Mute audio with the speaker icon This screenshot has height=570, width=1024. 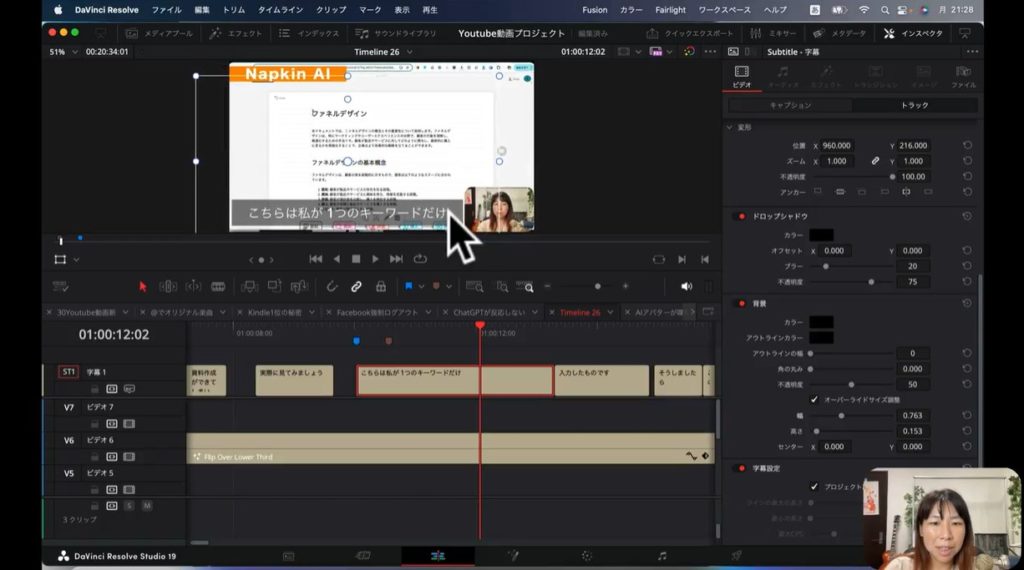pyautogui.click(x=686, y=286)
